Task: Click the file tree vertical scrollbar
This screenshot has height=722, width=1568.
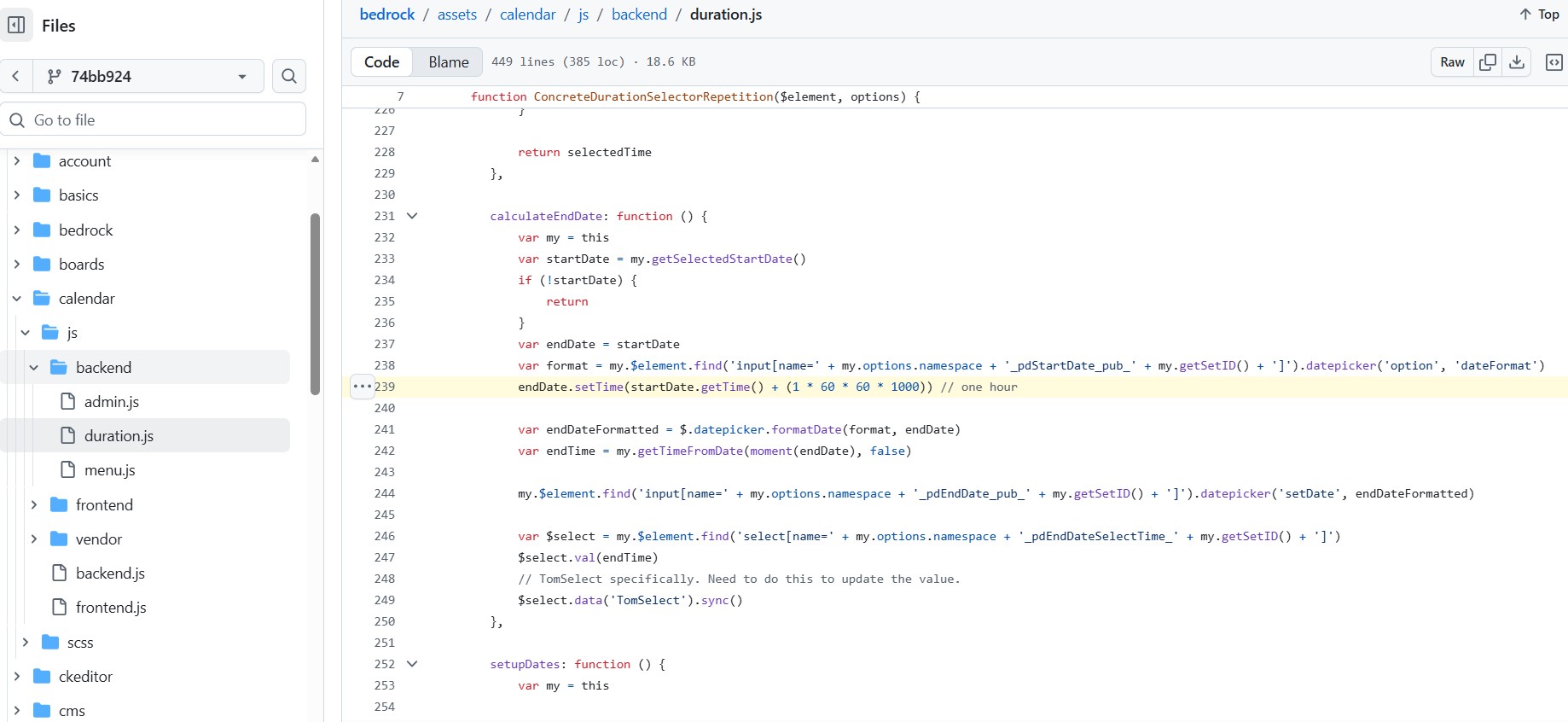Action: (315, 303)
